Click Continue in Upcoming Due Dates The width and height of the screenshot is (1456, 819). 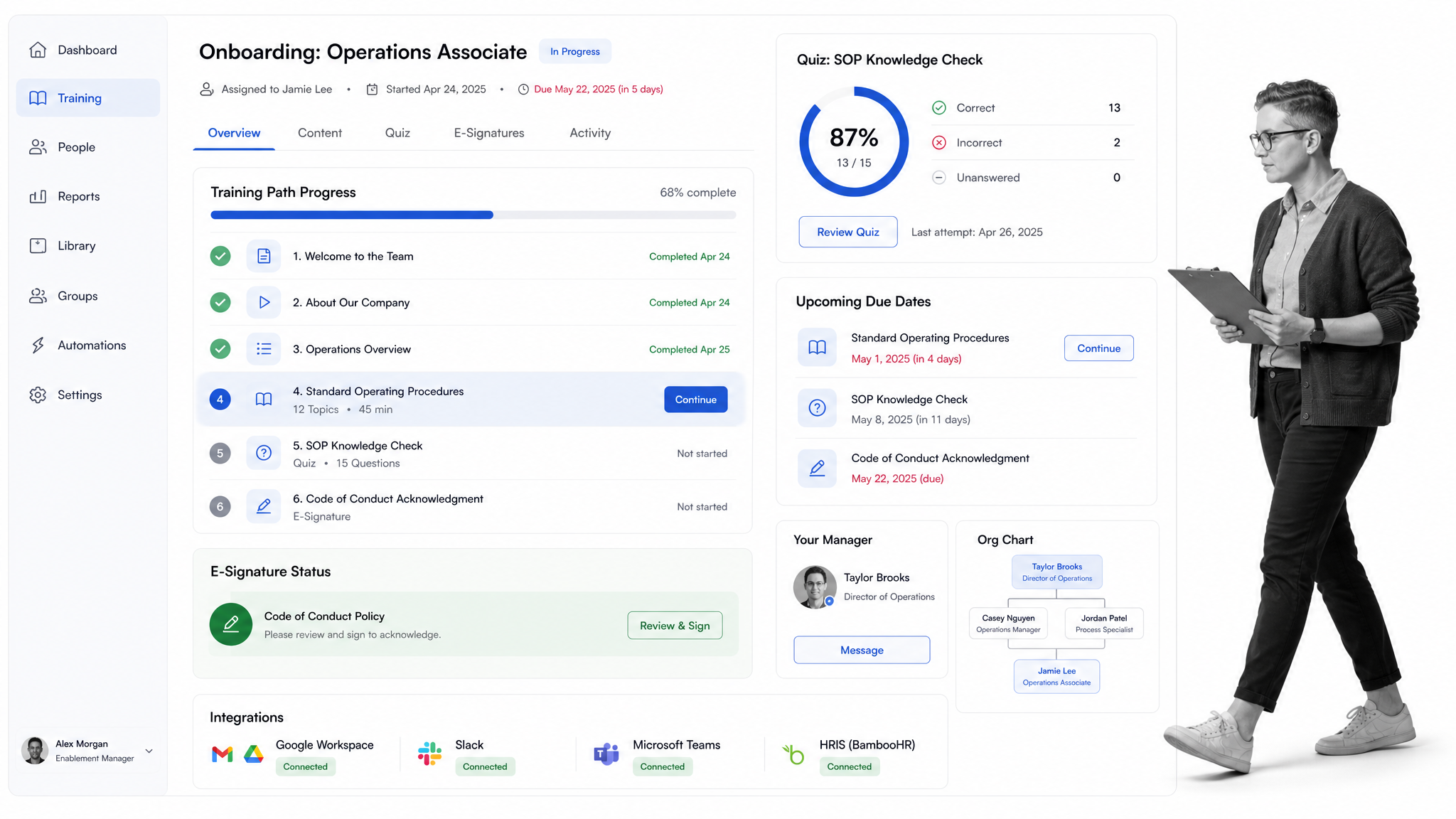click(x=1098, y=348)
